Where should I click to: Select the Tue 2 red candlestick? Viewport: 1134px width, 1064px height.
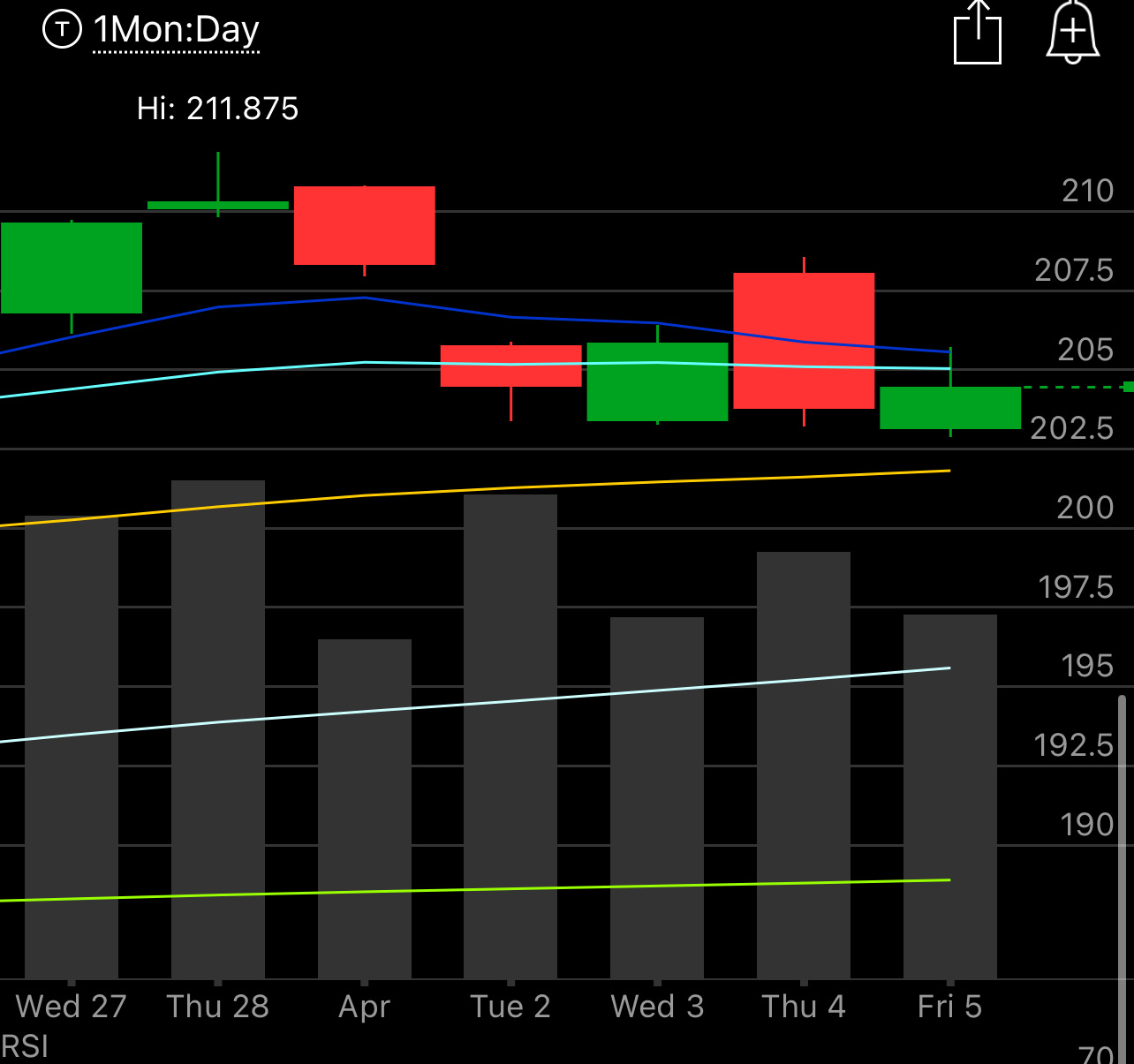pyautogui.click(x=511, y=366)
